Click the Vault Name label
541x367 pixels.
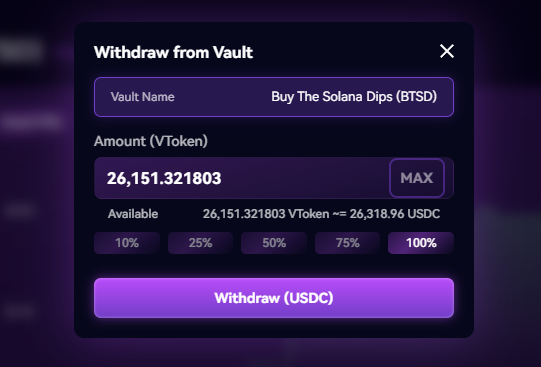tap(142, 97)
